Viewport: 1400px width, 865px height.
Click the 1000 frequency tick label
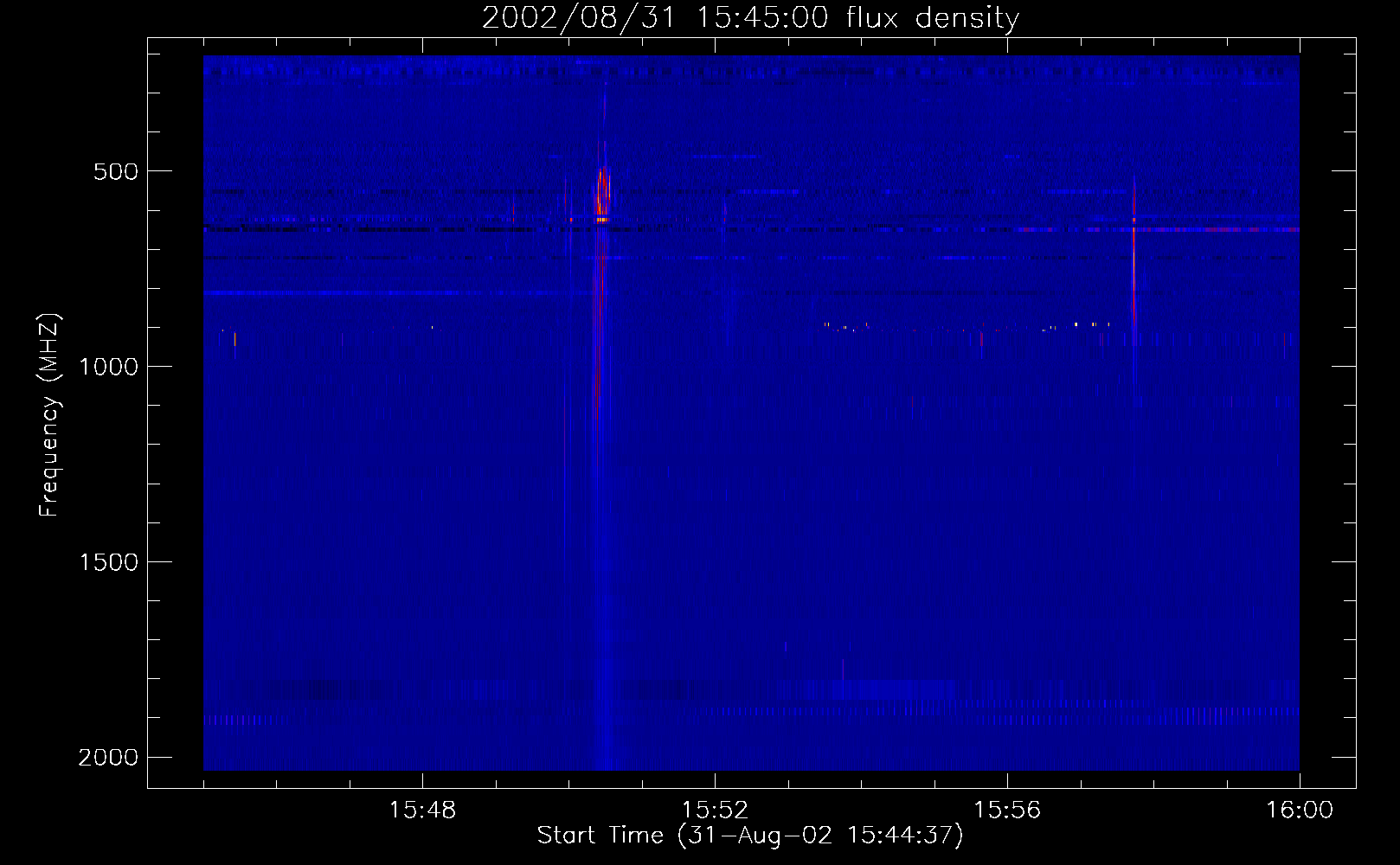tap(108, 367)
